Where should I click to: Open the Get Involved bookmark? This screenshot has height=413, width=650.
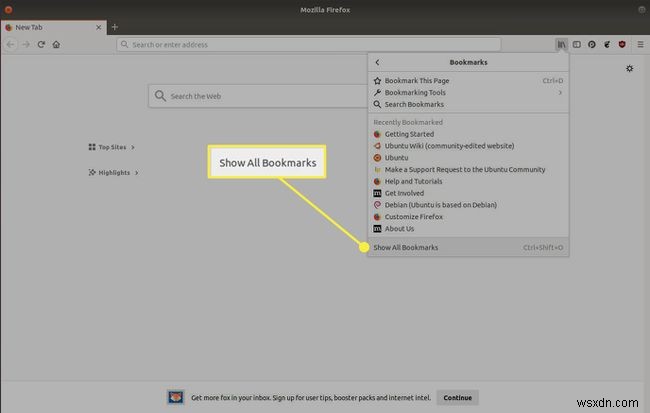[468, 193]
